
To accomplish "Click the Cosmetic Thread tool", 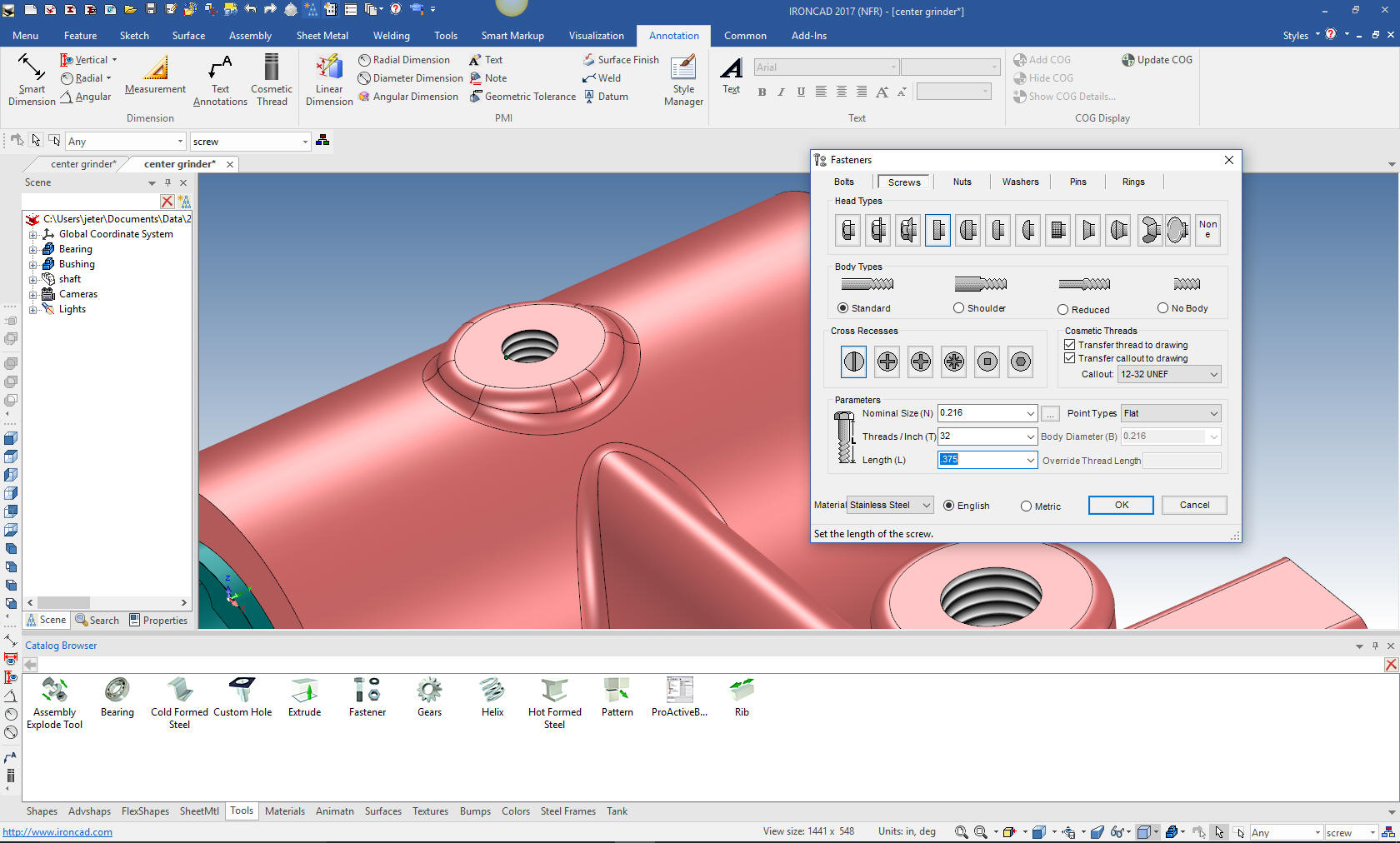I will (x=271, y=80).
